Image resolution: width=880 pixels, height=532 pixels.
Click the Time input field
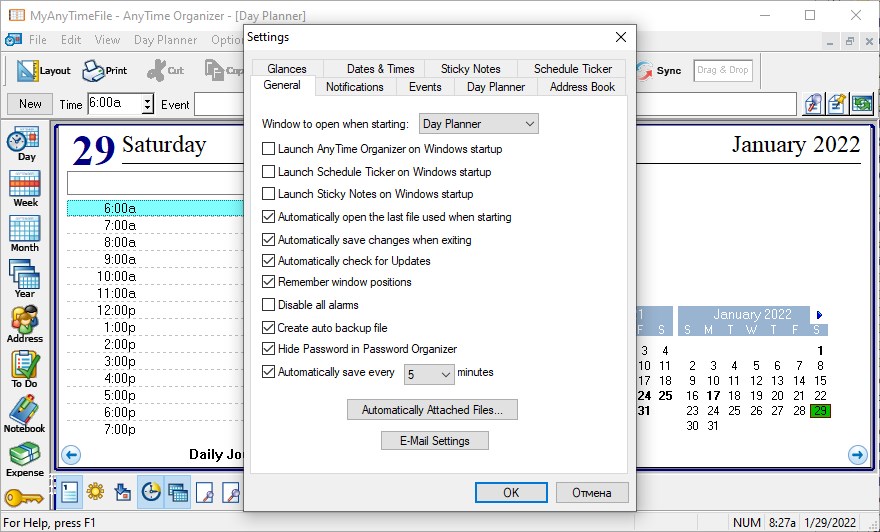[115, 104]
